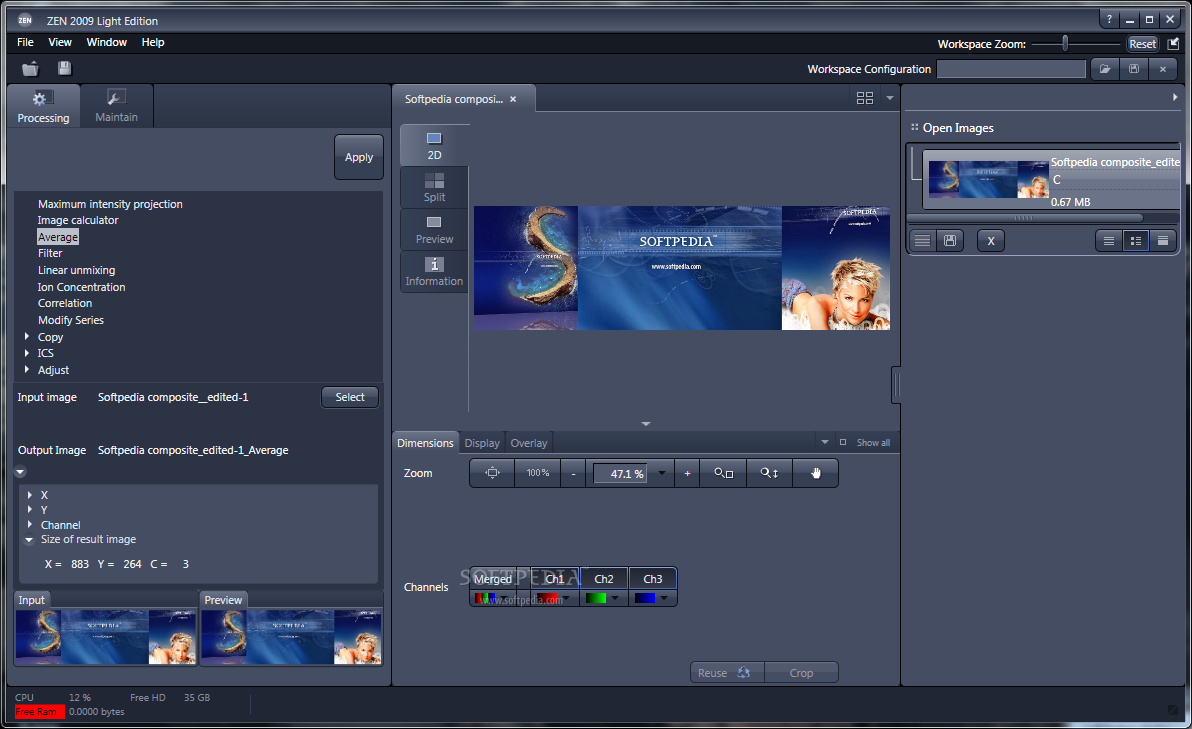Viewport: 1192px width, 729px height.
Task: Expand the X parameter section
Action: [x=30, y=494]
